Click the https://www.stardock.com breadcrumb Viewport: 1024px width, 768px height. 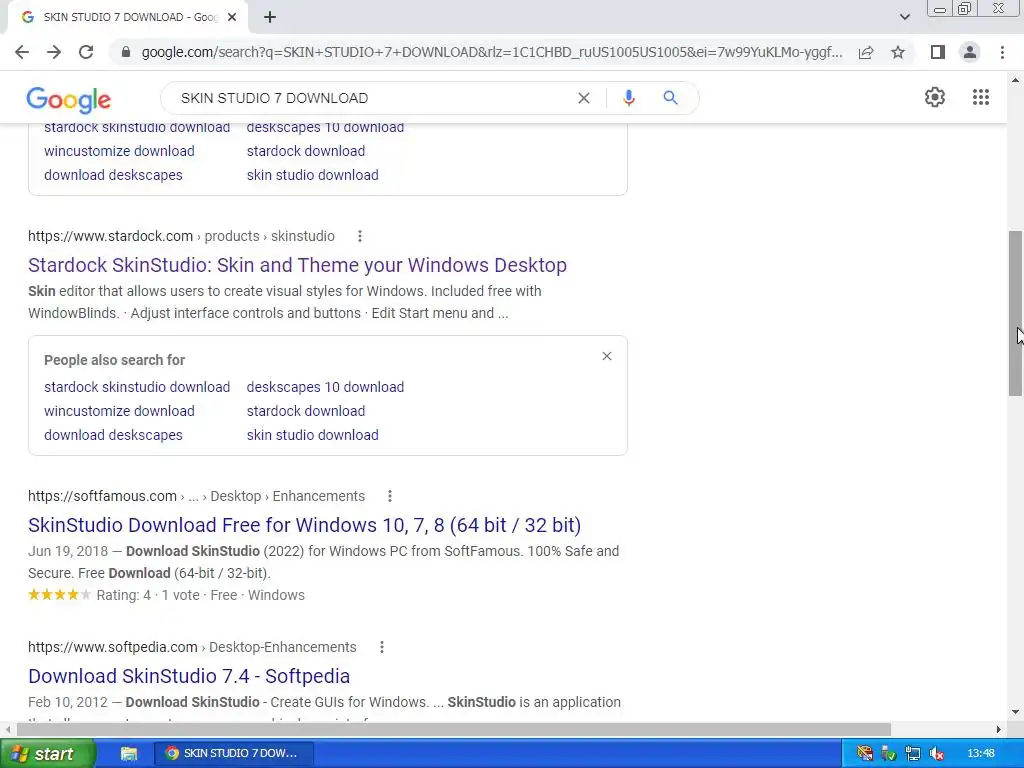click(110, 236)
